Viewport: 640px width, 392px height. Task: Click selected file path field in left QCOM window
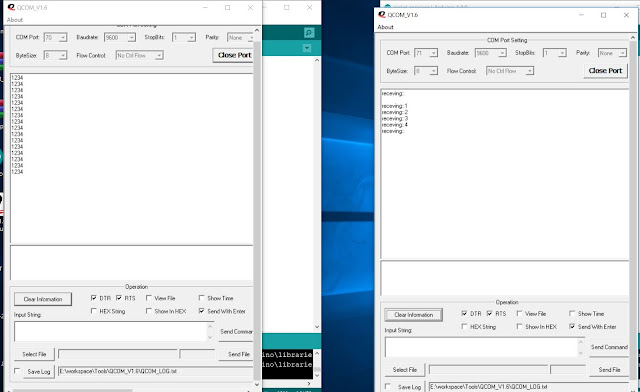118,354
